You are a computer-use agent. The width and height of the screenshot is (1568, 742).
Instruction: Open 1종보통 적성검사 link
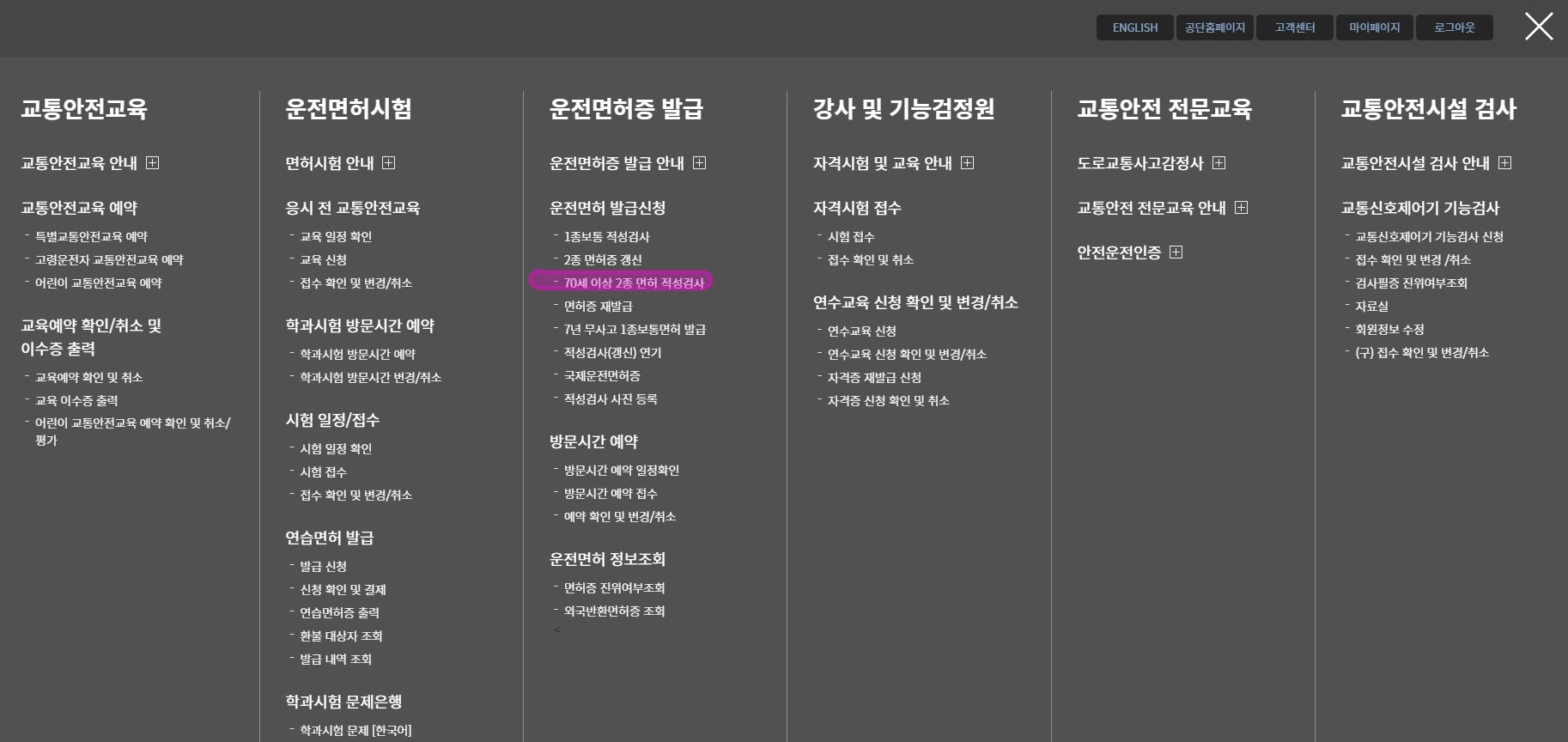(606, 236)
